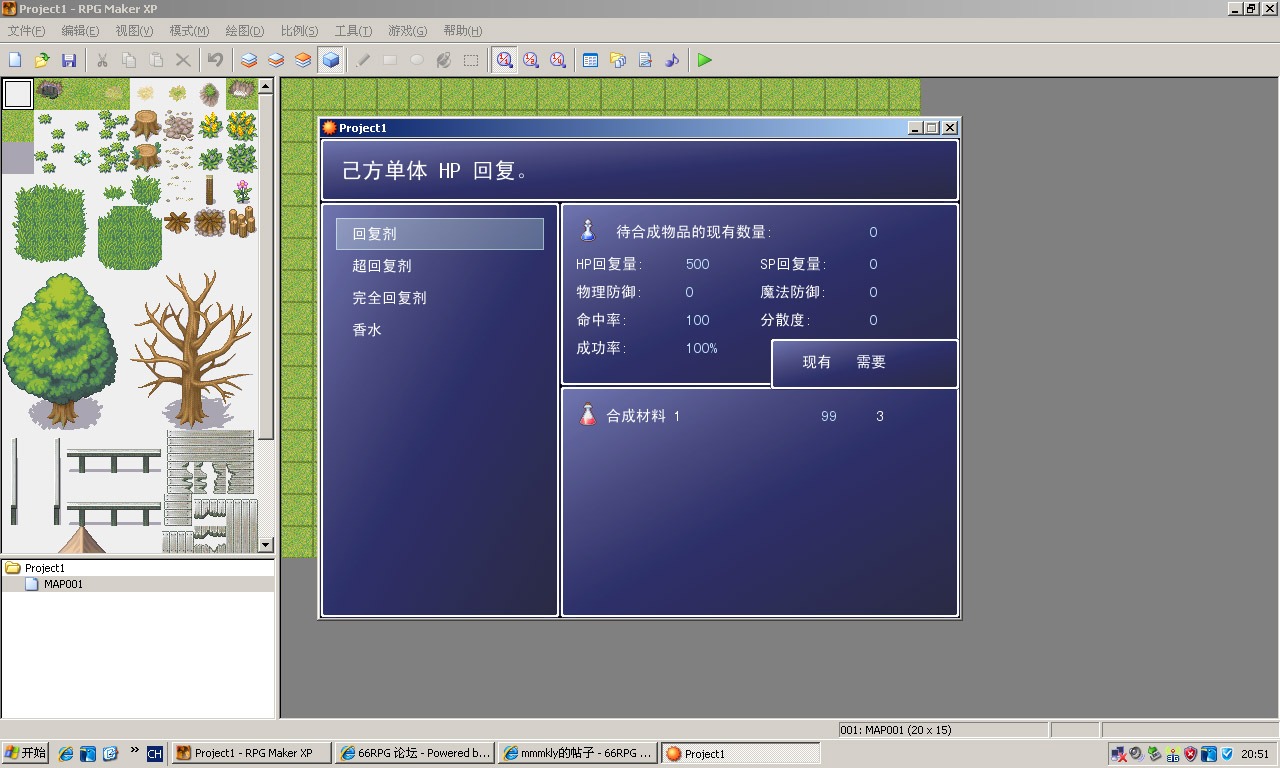Create a new project with toolbar icon
This screenshot has height=768, width=1280.
[15, 60]
